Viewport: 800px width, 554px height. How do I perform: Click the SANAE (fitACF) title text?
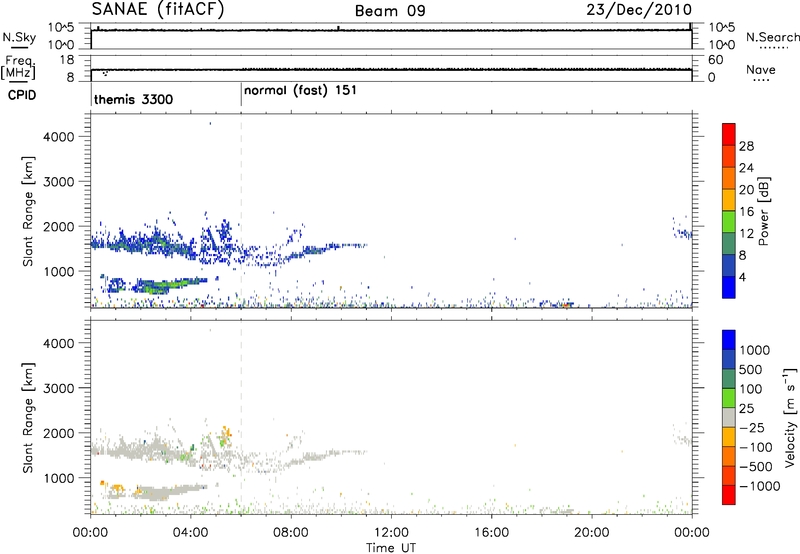click(158, 10)
